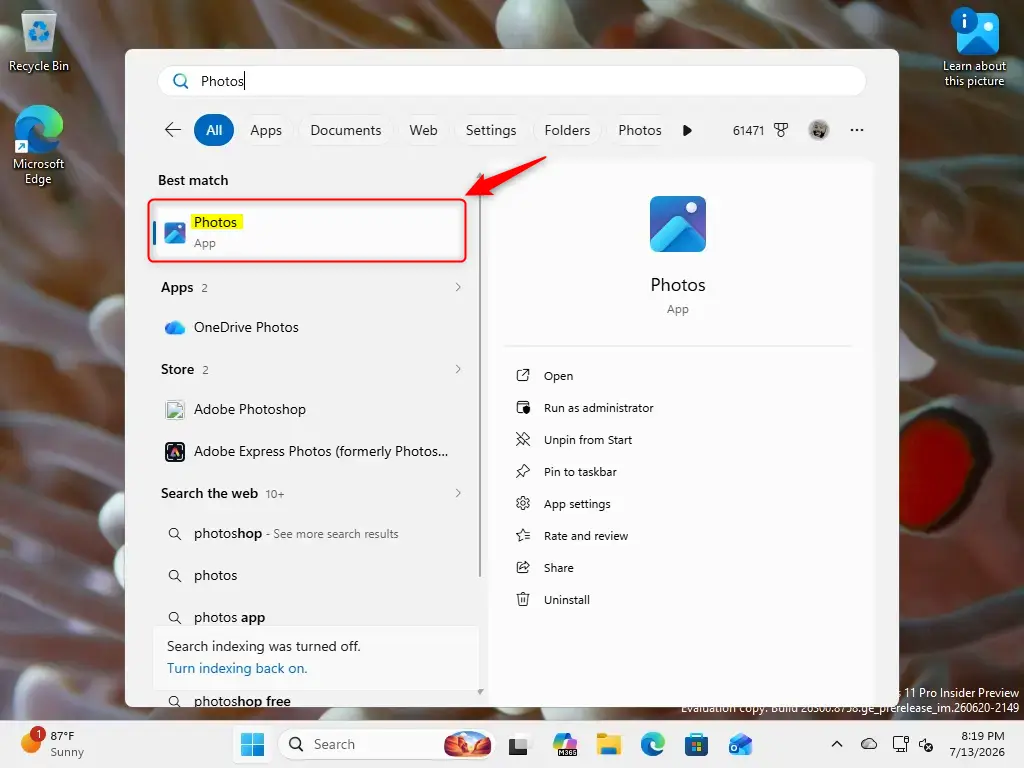The image size is (1024, 768).
Task: Expand the Apps results section
Action: point(458,287)
